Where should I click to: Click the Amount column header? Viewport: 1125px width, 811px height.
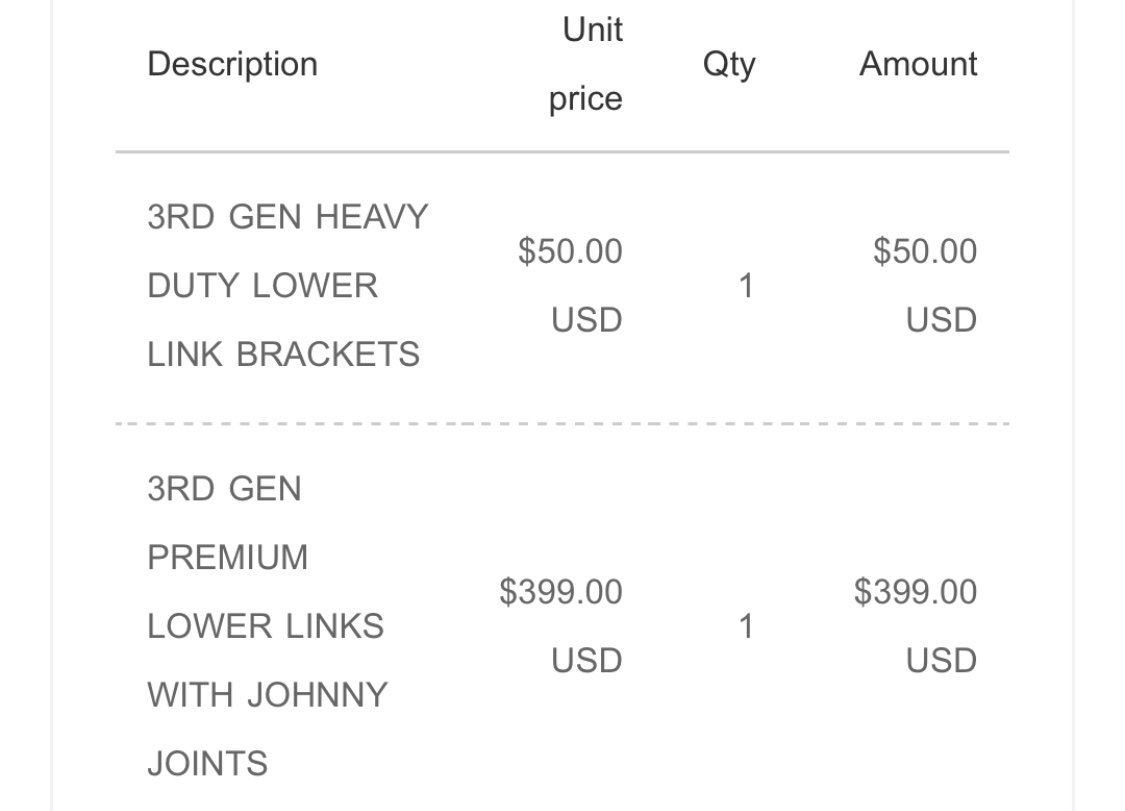click(x=918, y=64)
